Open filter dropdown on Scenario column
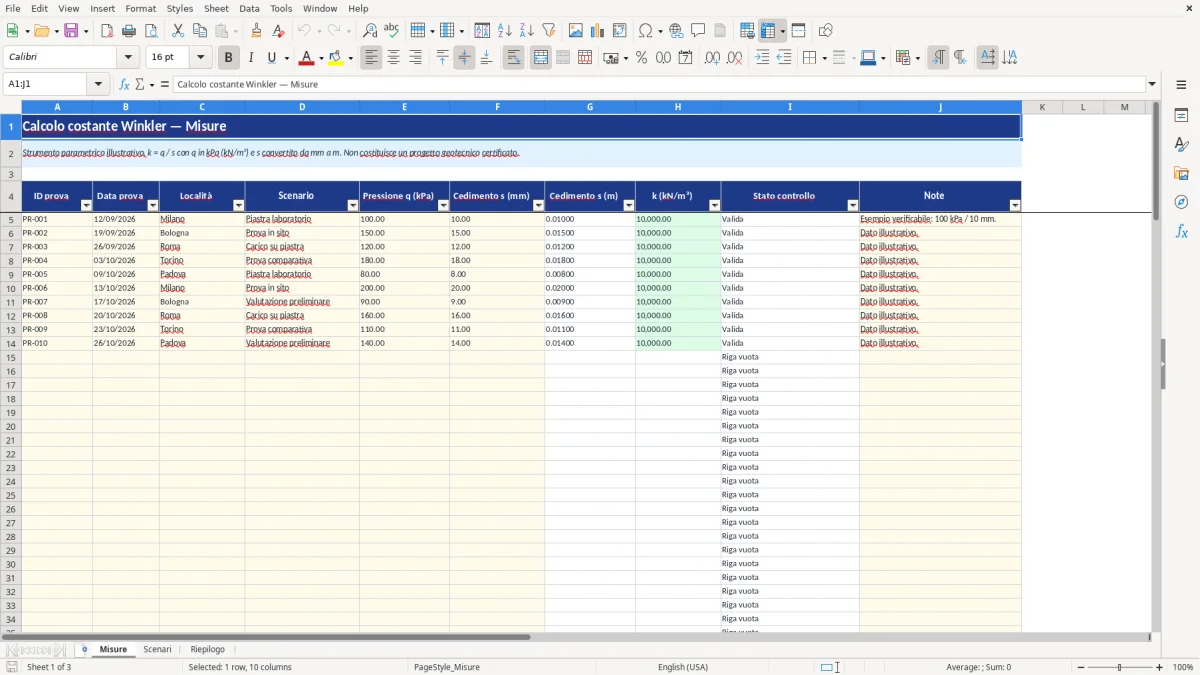 tap(353, 205)
